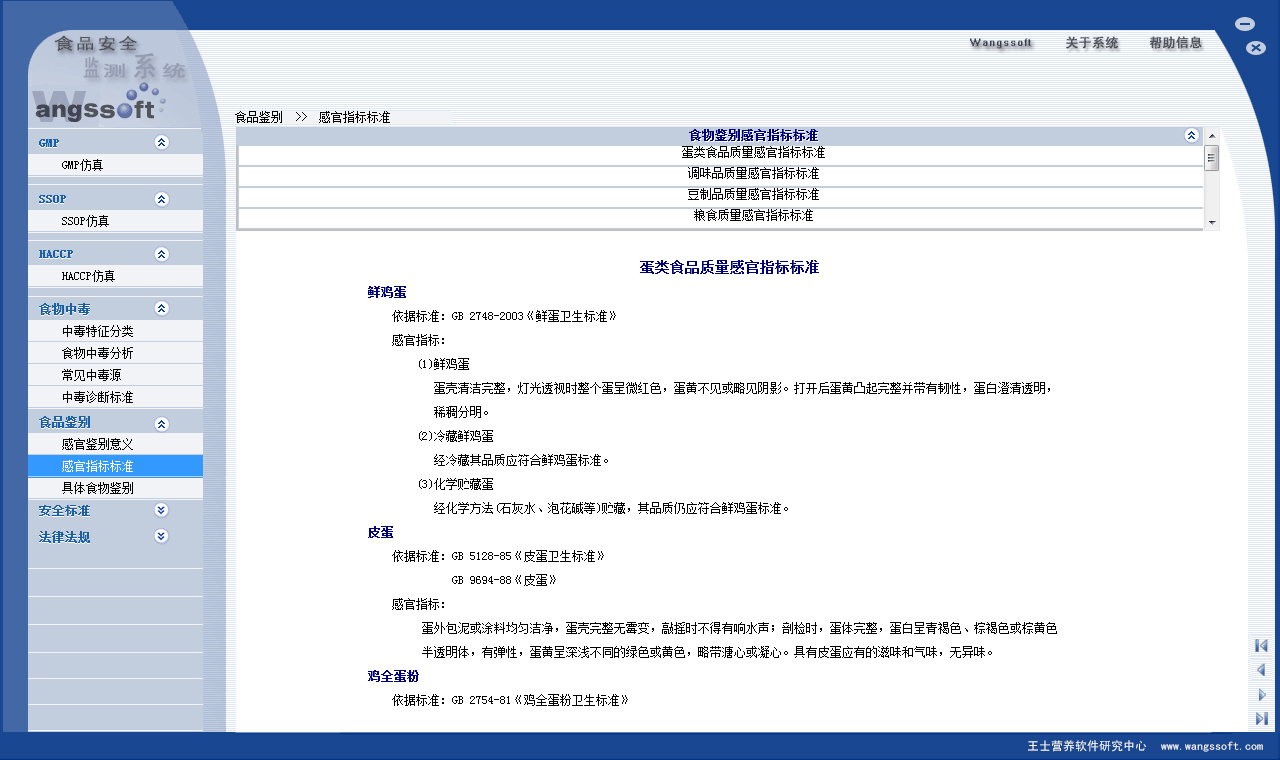
Task: Collapse the 食物鉴别感官指标标准 list chevron
Action: click(x=1191, y=135)
